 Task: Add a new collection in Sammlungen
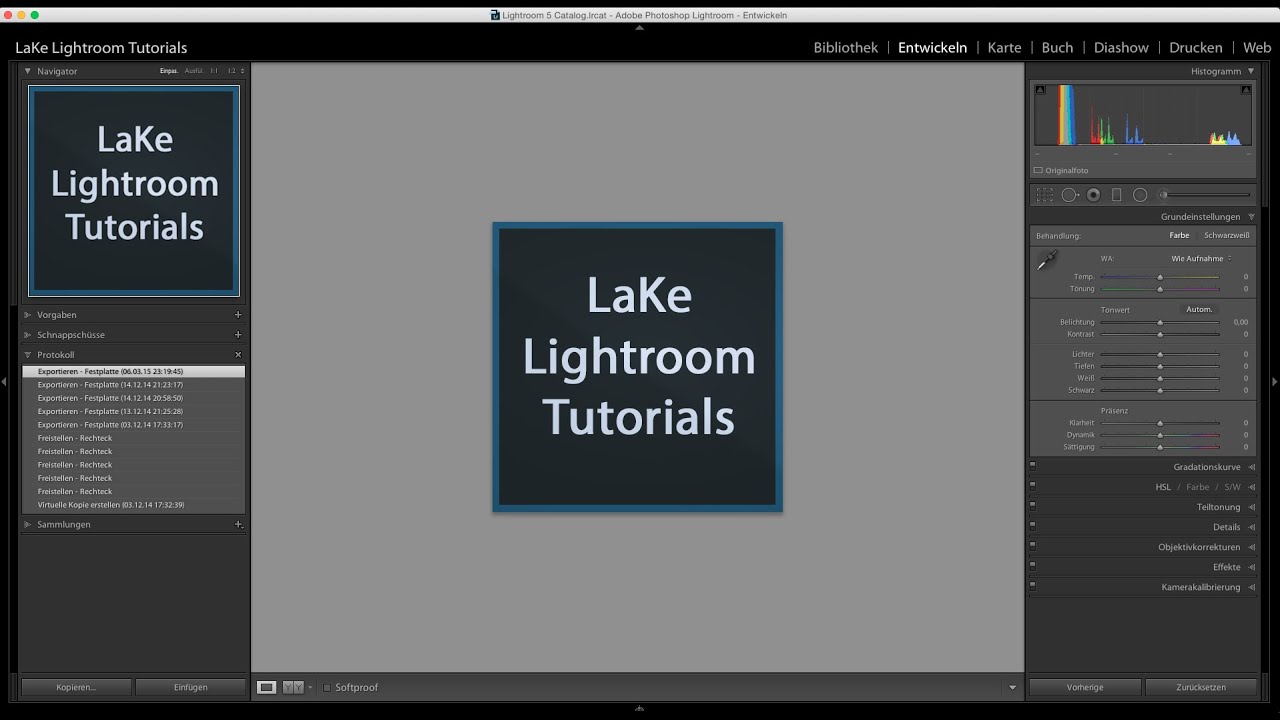[x=238, y=524]
